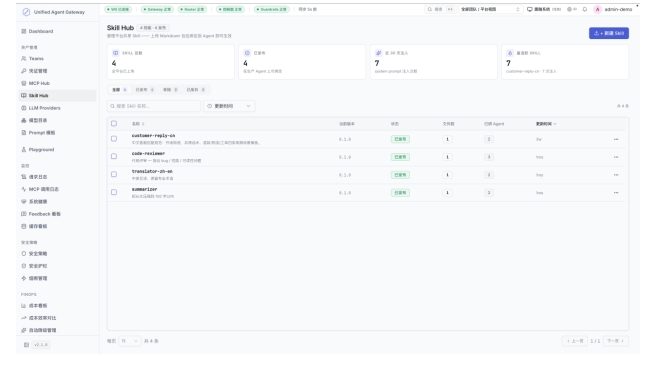Click the version cell in code-reviewer row
Image resolution: width=650 pixels, height=372 pixels.
point(344,157)
